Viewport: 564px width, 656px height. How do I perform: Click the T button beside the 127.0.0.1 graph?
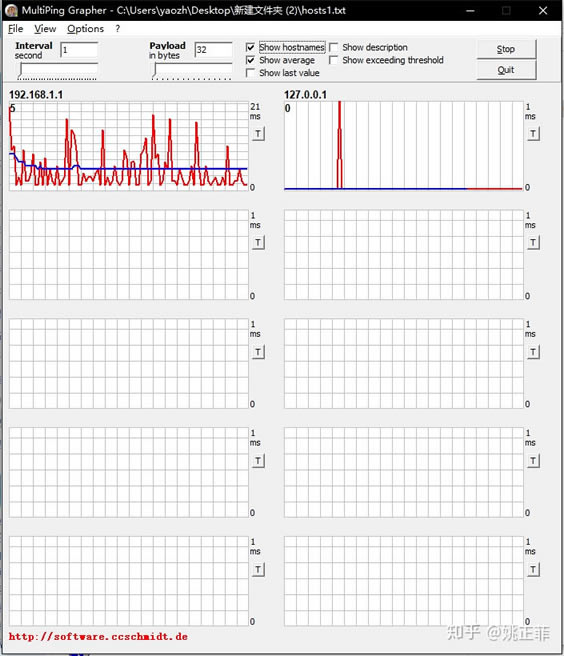coord(533,134)
